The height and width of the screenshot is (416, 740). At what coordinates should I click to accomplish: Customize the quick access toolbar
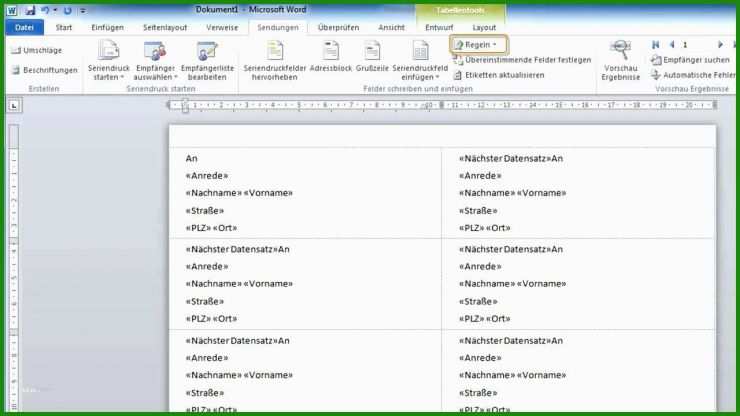83,10
